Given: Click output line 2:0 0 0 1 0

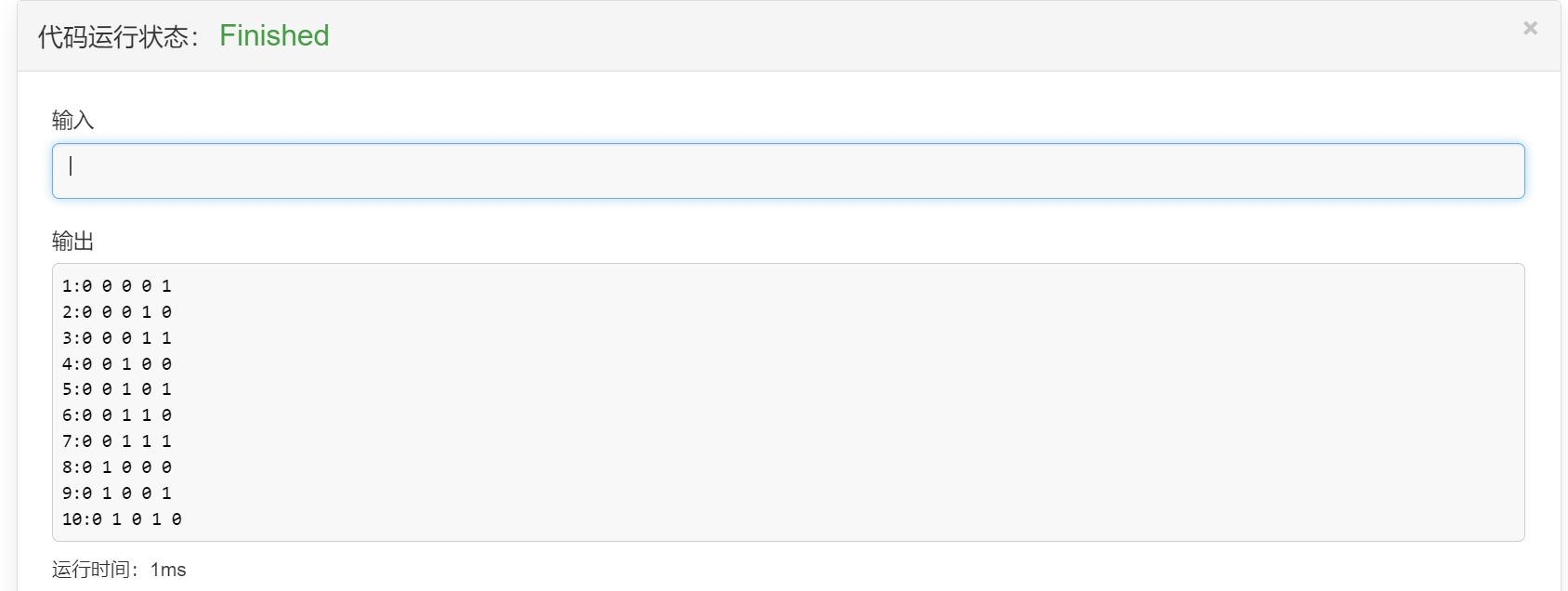Looking at the screenshot, I should [117, 312].
